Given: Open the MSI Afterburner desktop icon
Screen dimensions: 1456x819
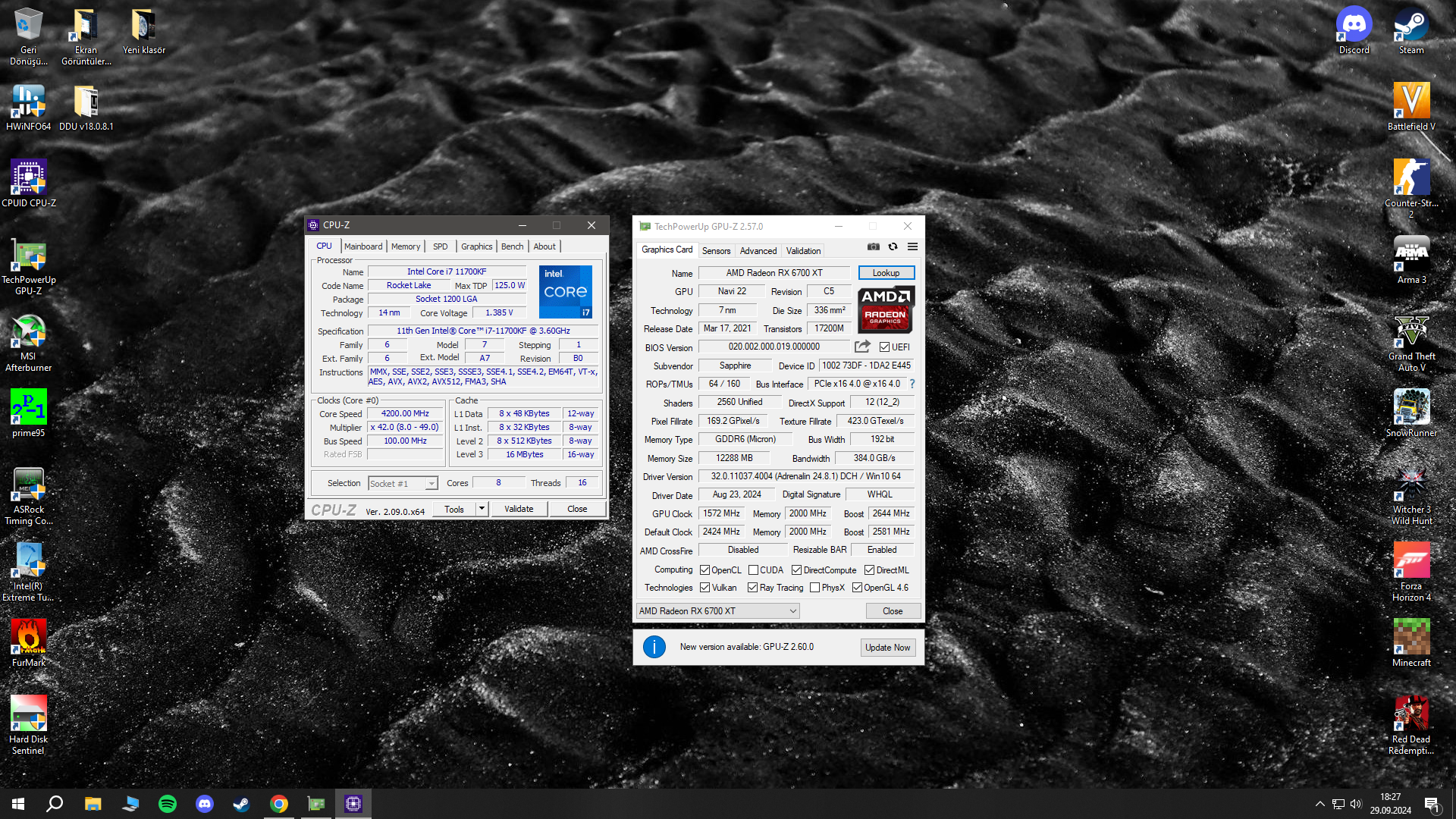Looking at the screenshot, I should tap(29, 343).
